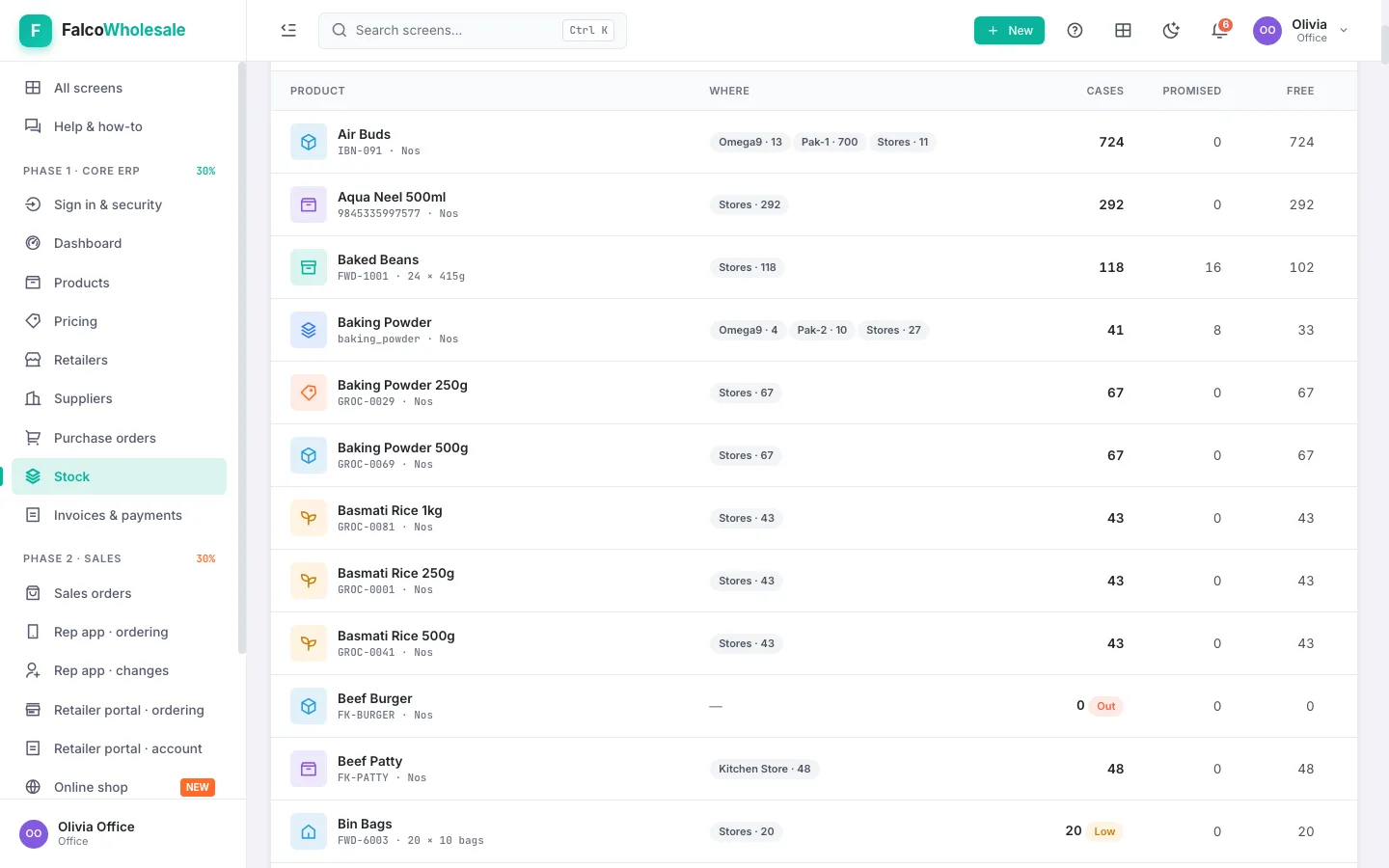Screen dimensions: 1389x868
Task: Click the Baking Powder layers icon
Action: (309, 330)
